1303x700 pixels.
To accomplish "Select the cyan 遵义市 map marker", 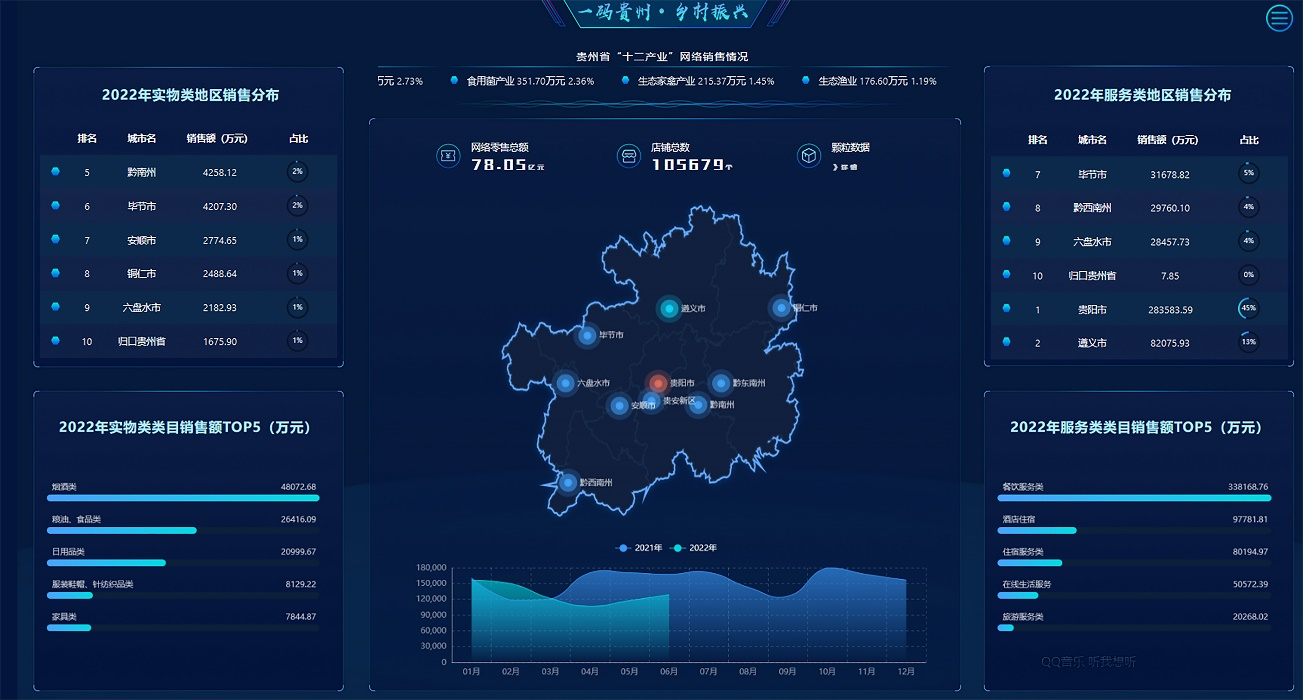I will coord(669,309).
